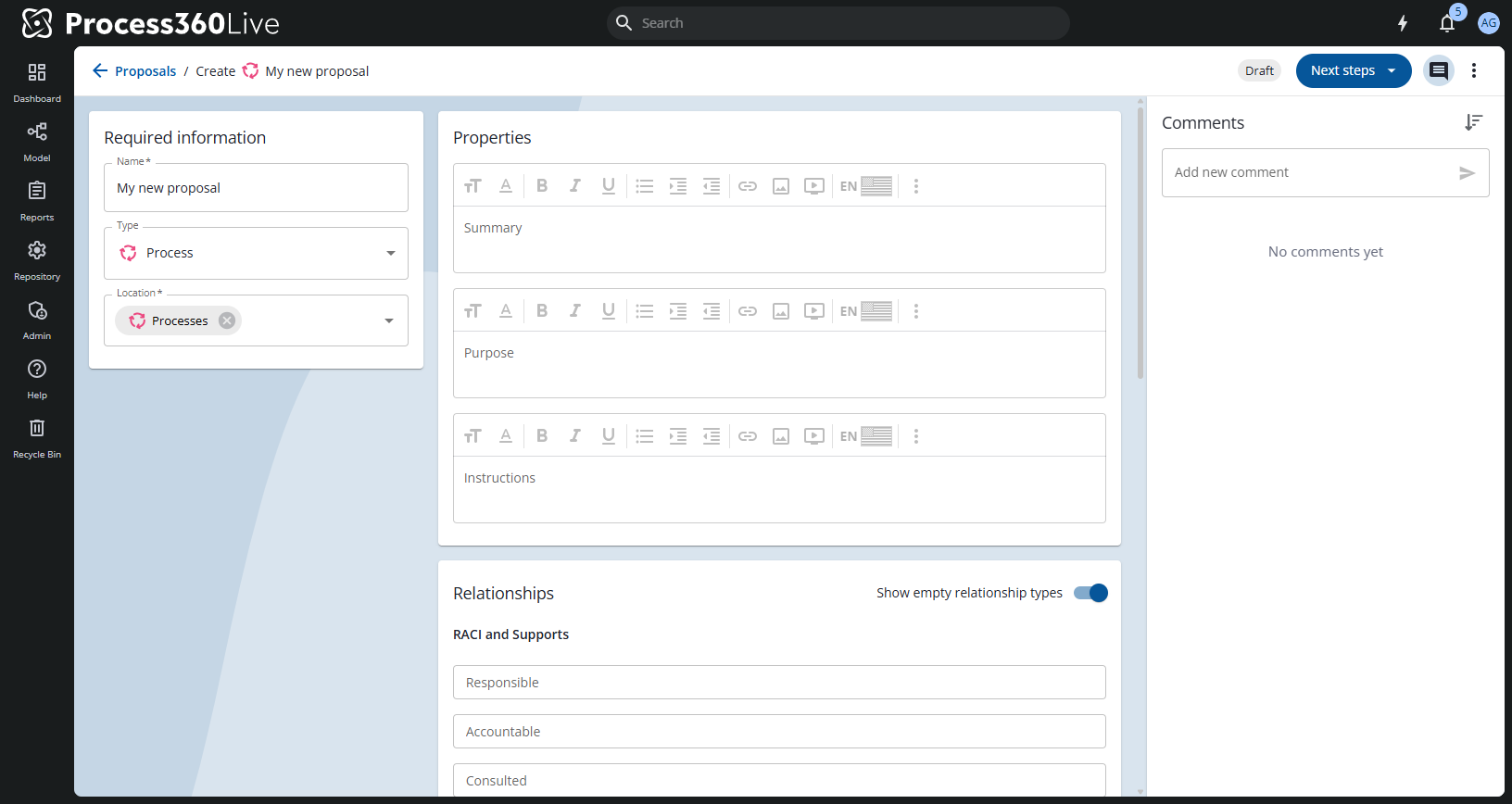Toggle Show empty relationship types switch
1512x804 pixels.
click(1090, 593)
